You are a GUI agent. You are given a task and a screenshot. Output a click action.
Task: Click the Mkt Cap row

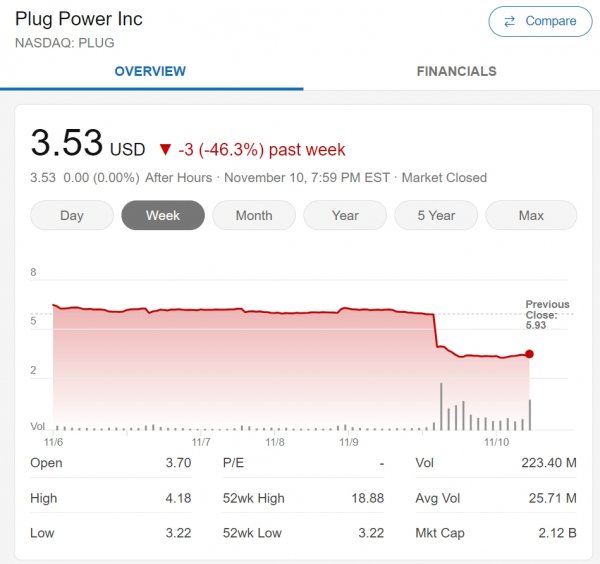coord(496,533)
